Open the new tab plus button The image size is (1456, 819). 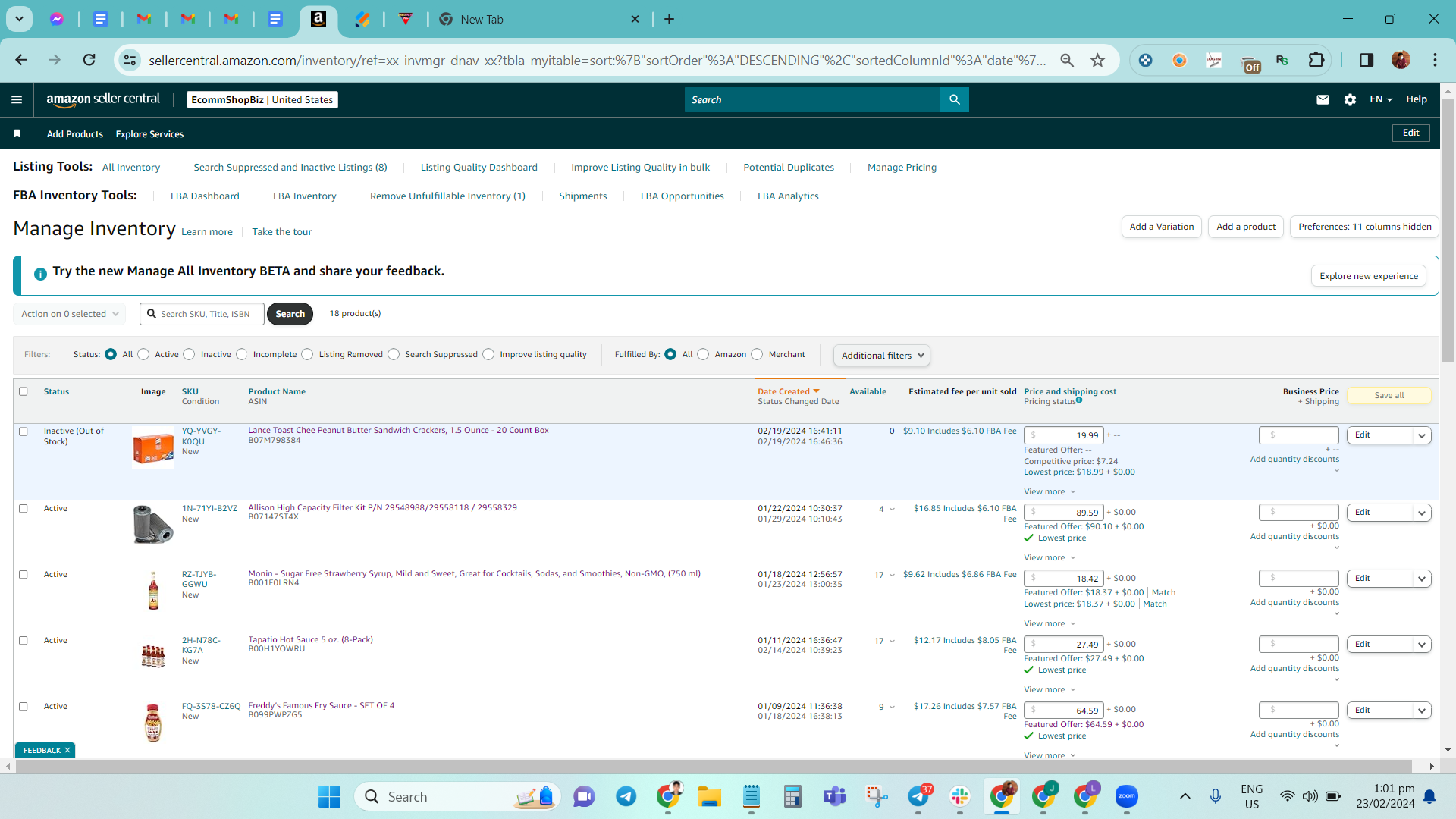click(x=669, y=19)
